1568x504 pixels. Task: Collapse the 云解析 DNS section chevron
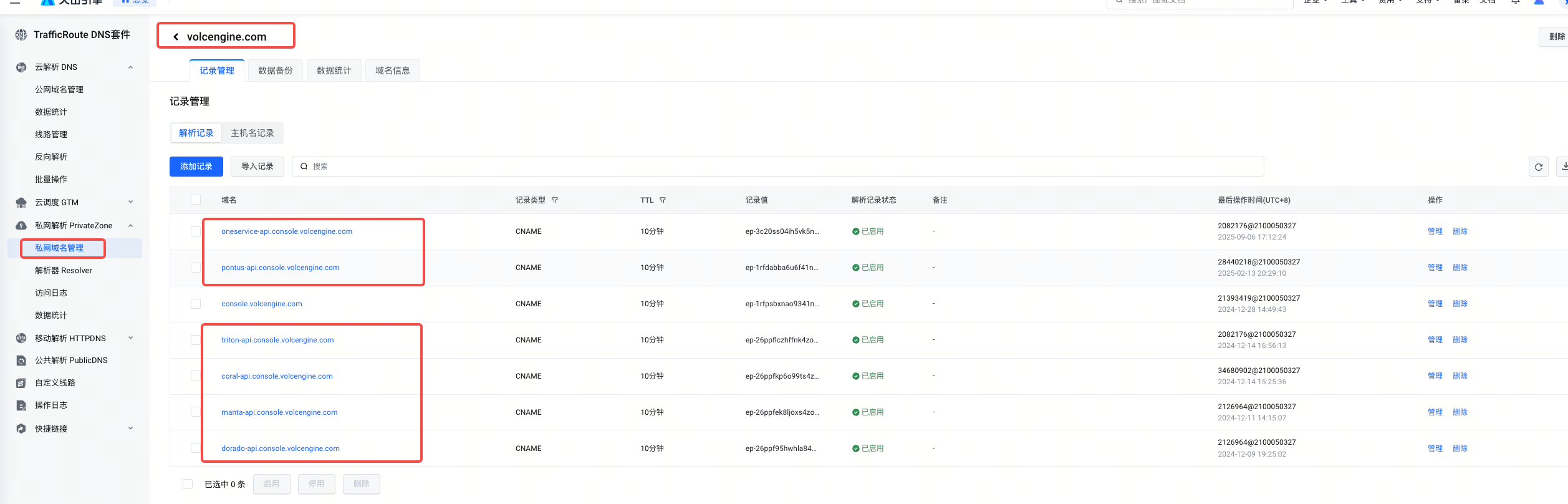point(131,67)
